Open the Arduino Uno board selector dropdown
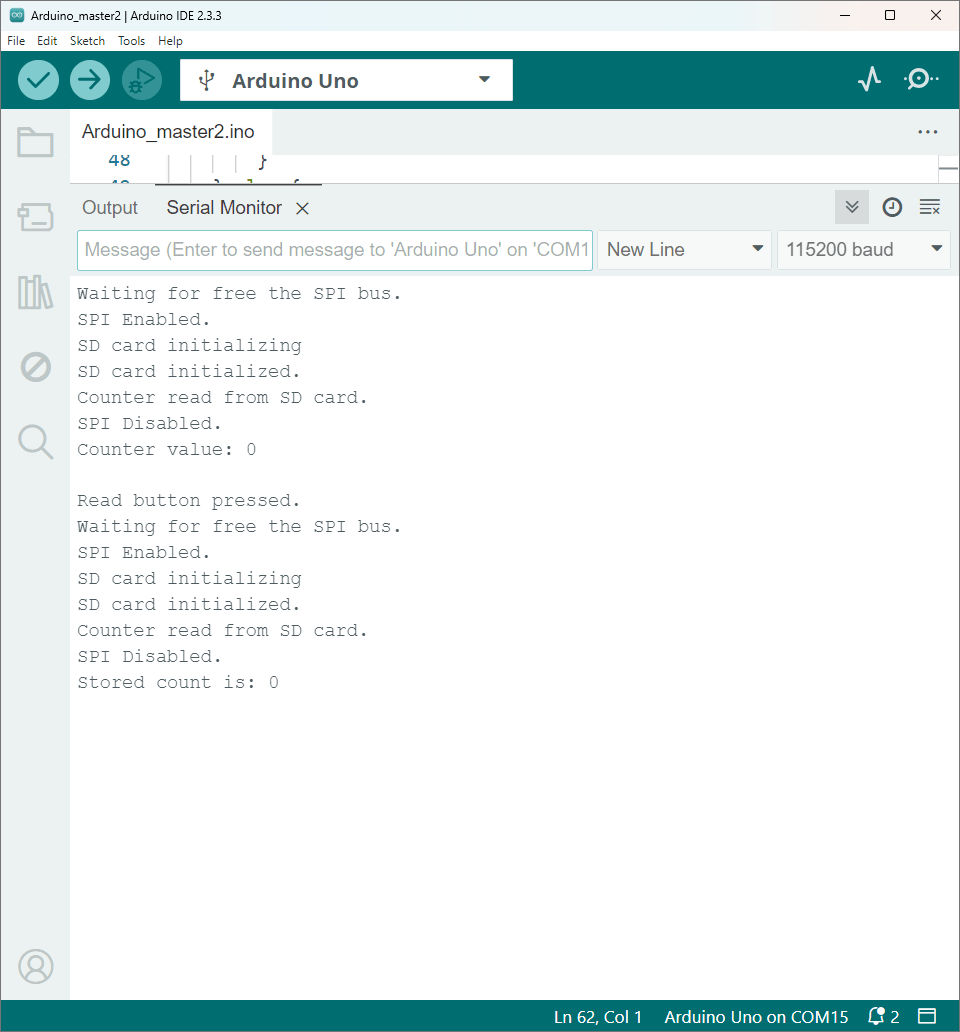Screen dimensions: 960x1032 tap(346, 80)
